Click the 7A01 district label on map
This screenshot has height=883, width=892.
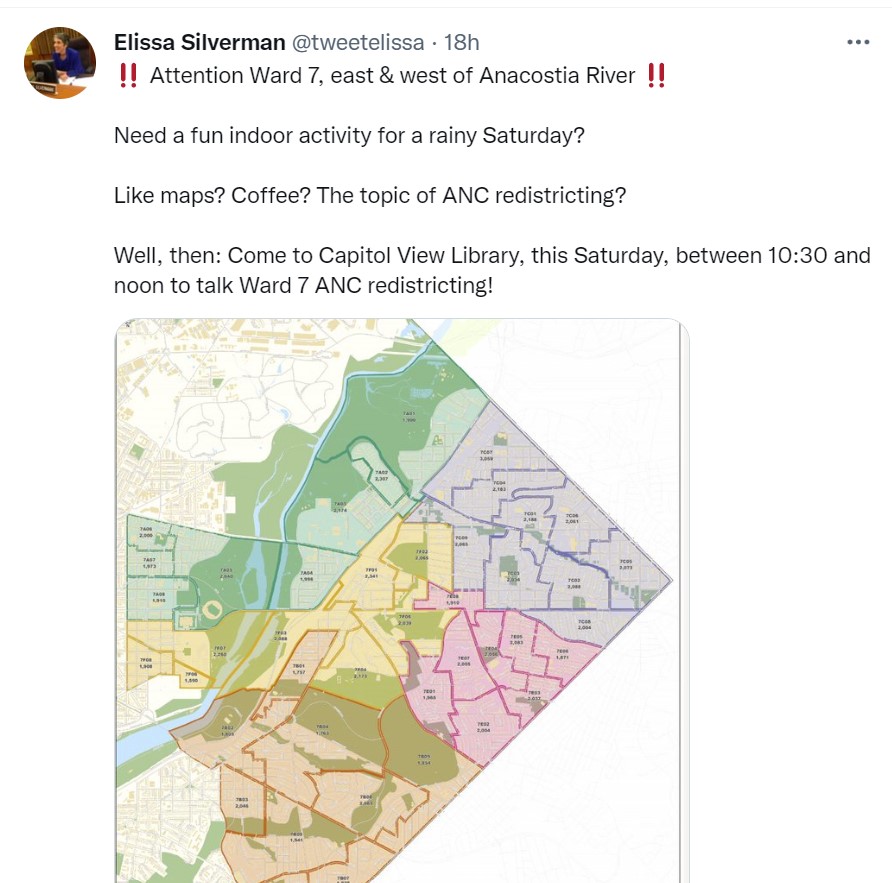(x=409, y=417)
